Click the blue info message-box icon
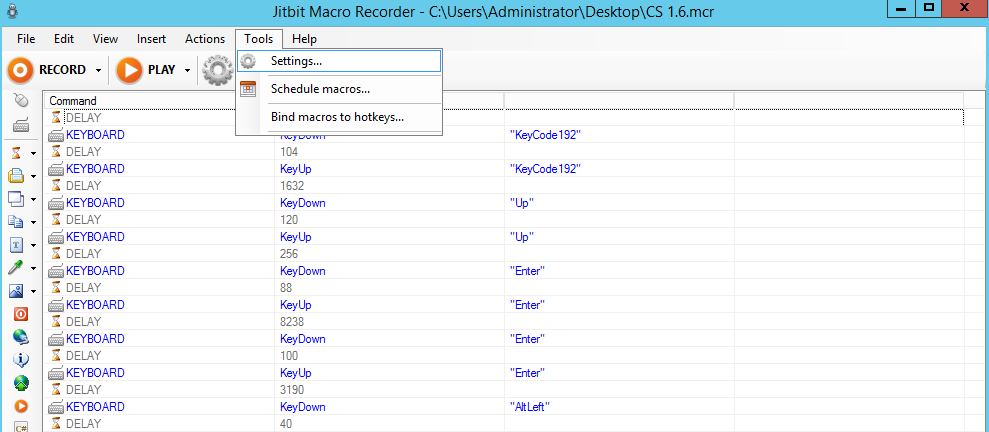Screen dimensions: 989x432 [21, 360]
